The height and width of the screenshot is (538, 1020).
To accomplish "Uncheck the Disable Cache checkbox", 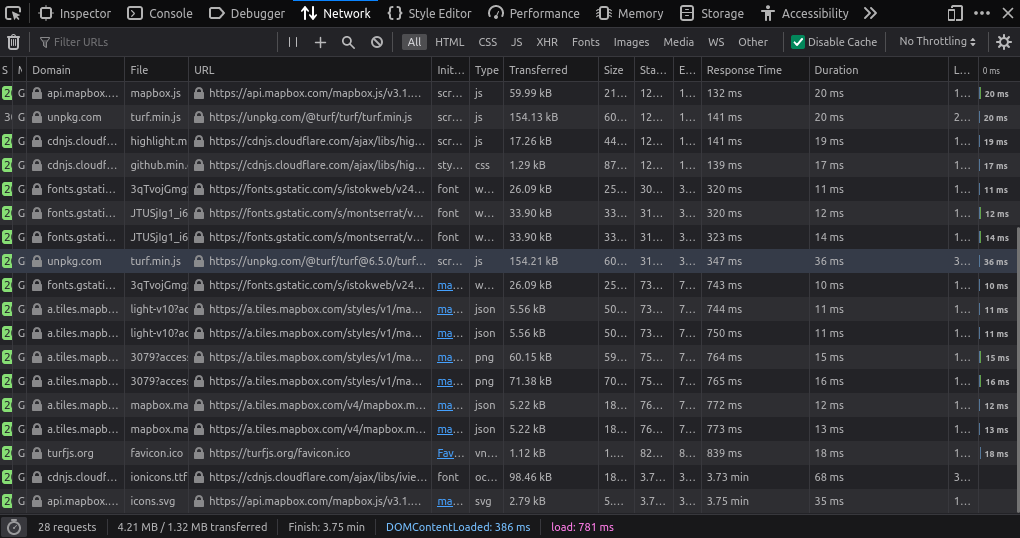I will pos(798,42).
